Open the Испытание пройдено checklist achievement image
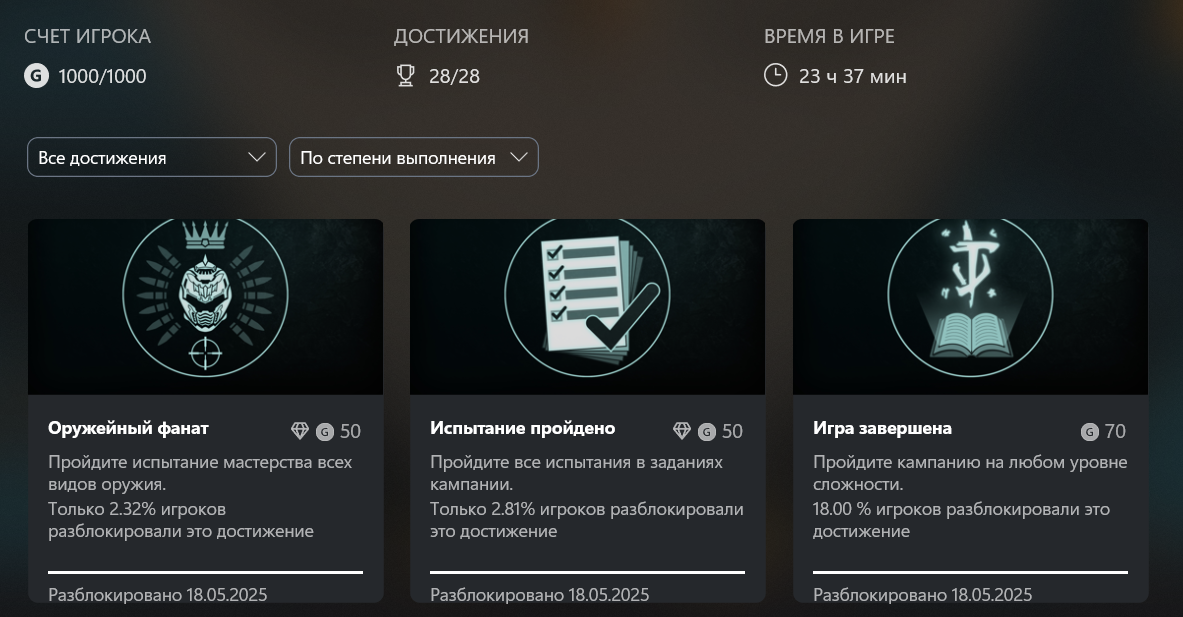Viewport: 1183px width, 617px height. [x=587, y=306]
